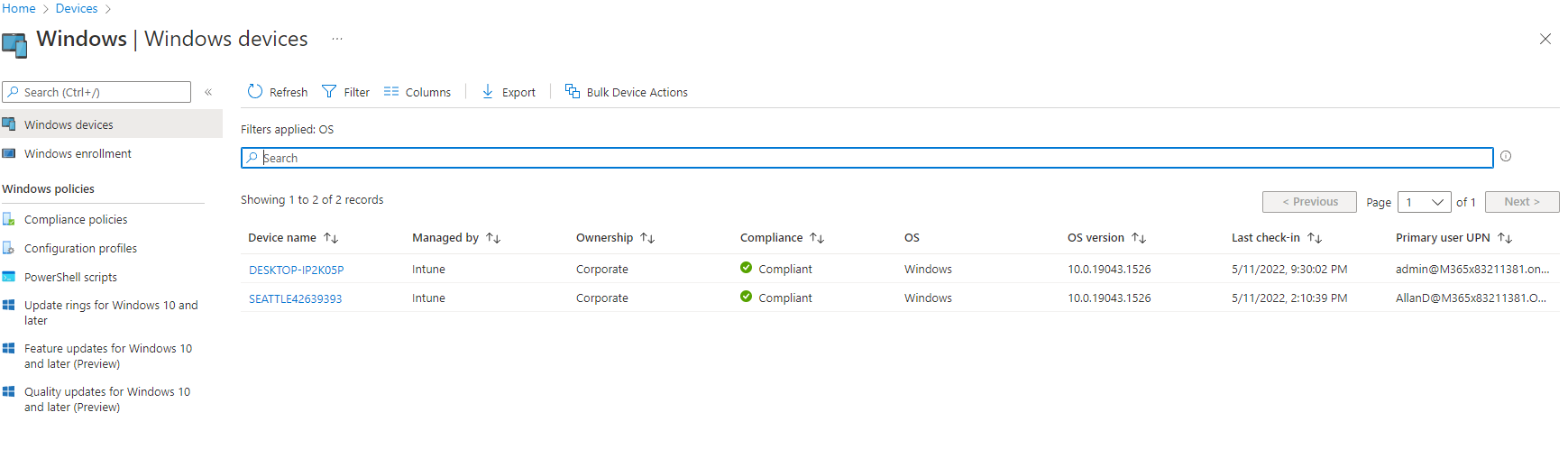Viewport: 1568px width, 449px height.
Task: Click the PowerShell scripts icon
Action: (9, 277)
